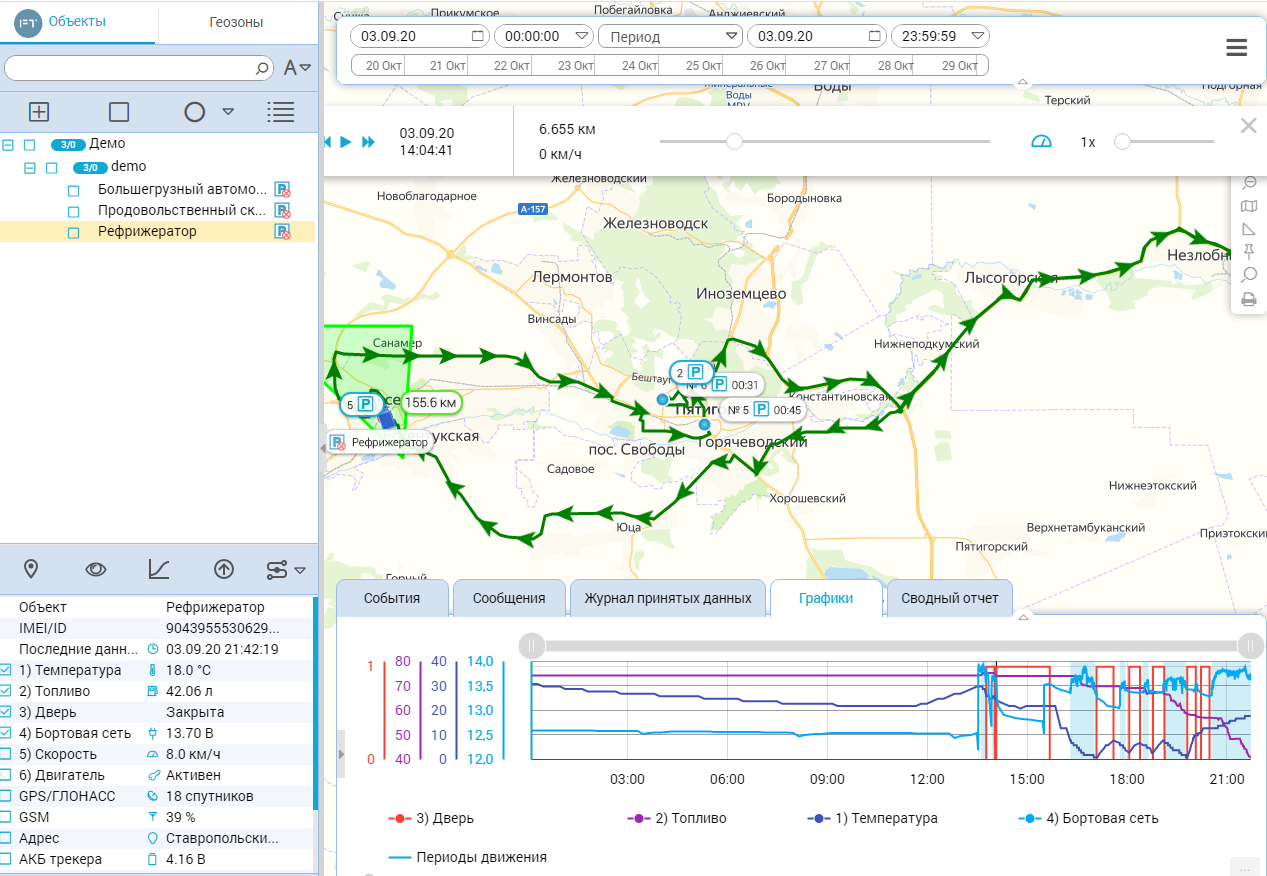Click the magnifier search tool on the map toolbar
Screen dimensions: 1267x876
point(1249,275)
